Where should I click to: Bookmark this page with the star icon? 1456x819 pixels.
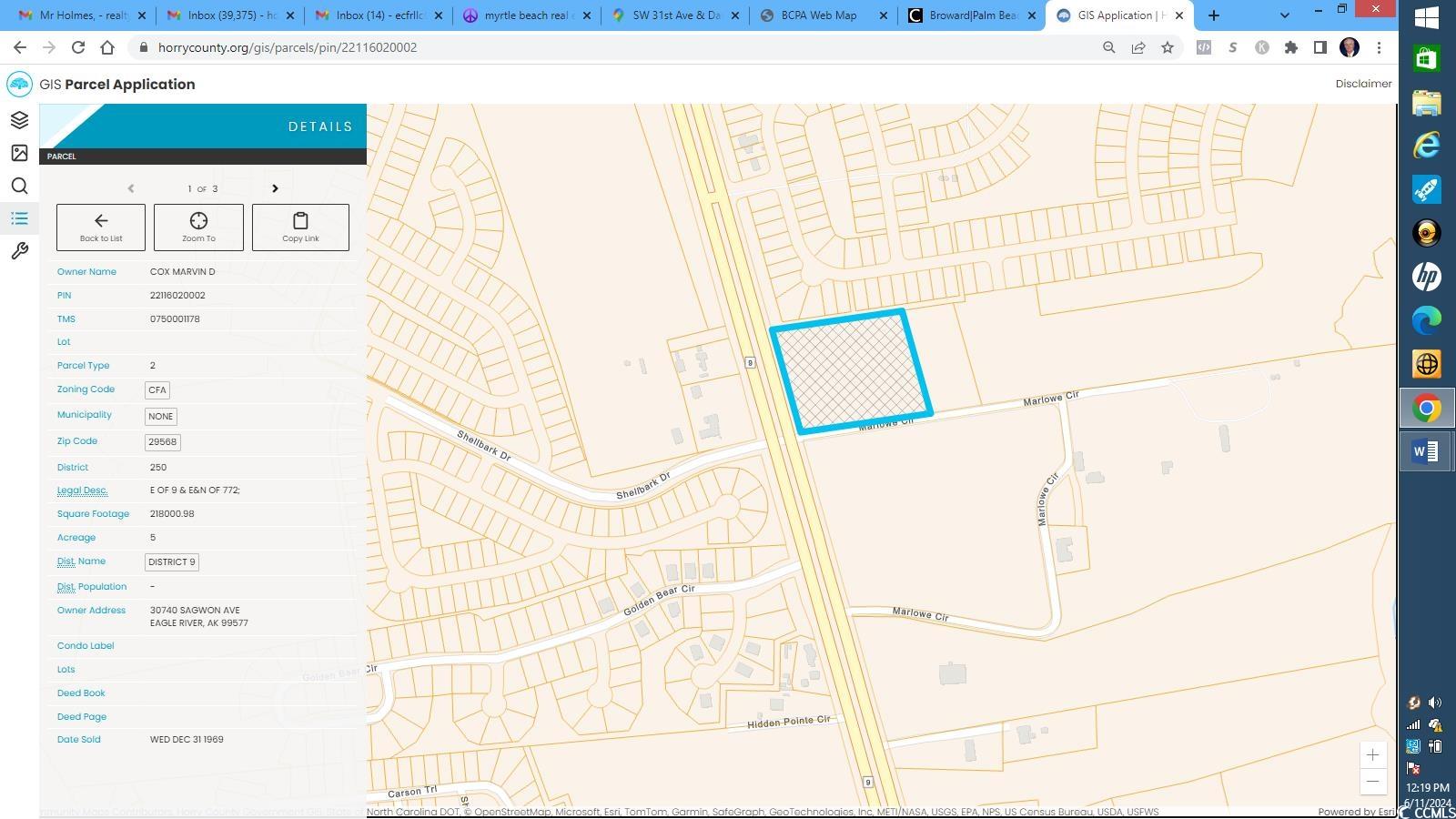point(1168,47)
